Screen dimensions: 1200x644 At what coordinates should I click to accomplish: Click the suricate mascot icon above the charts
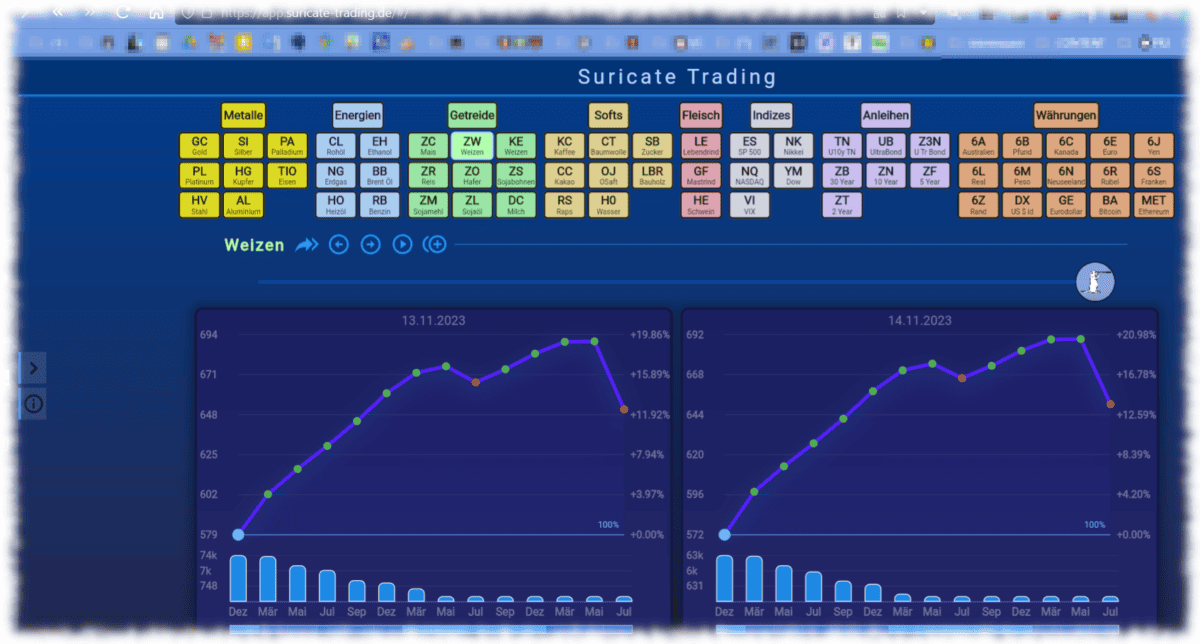tap(1095, 282)
